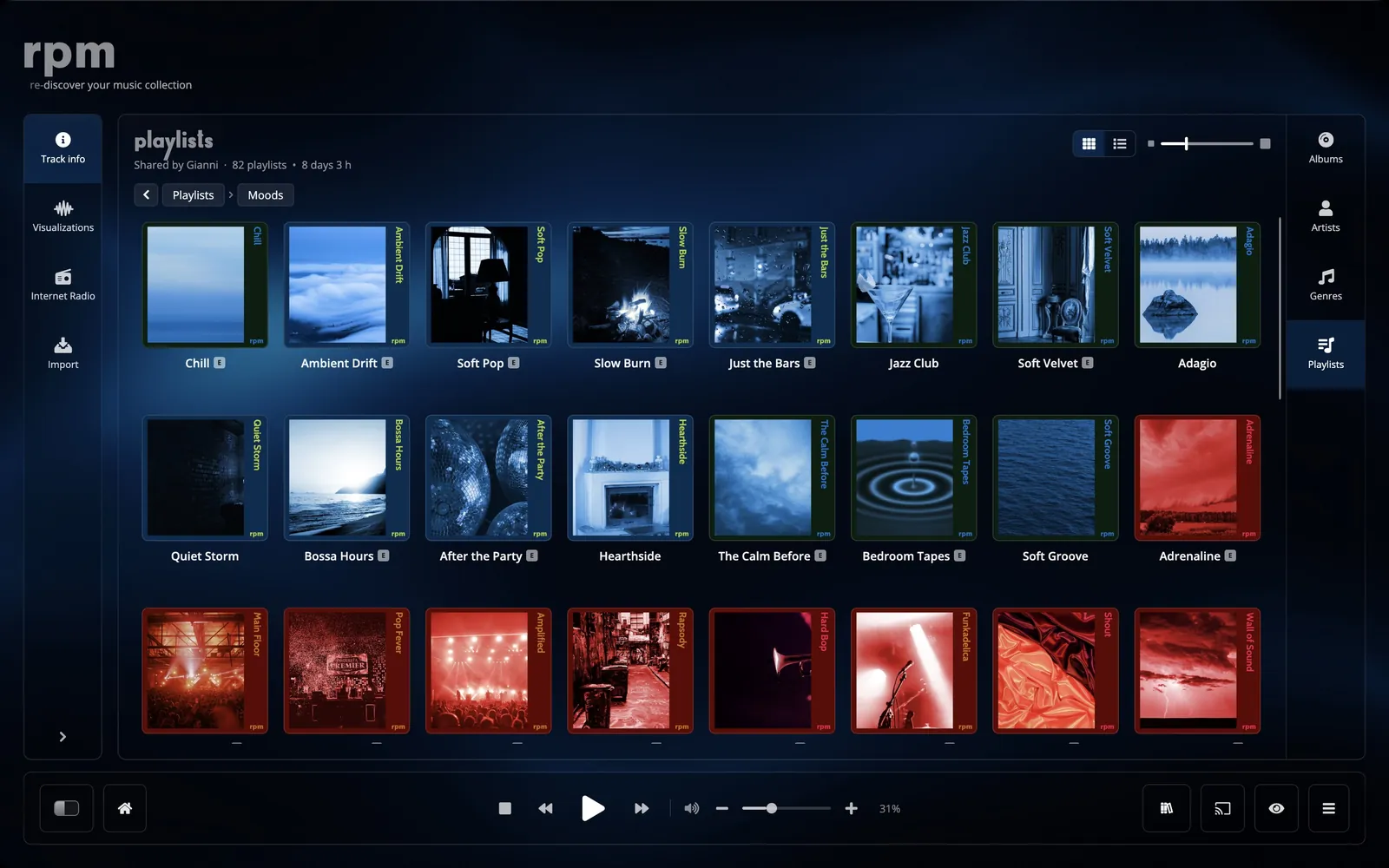
Task: Expand the left sidebar with the chevron
Action: coord(63,737)
